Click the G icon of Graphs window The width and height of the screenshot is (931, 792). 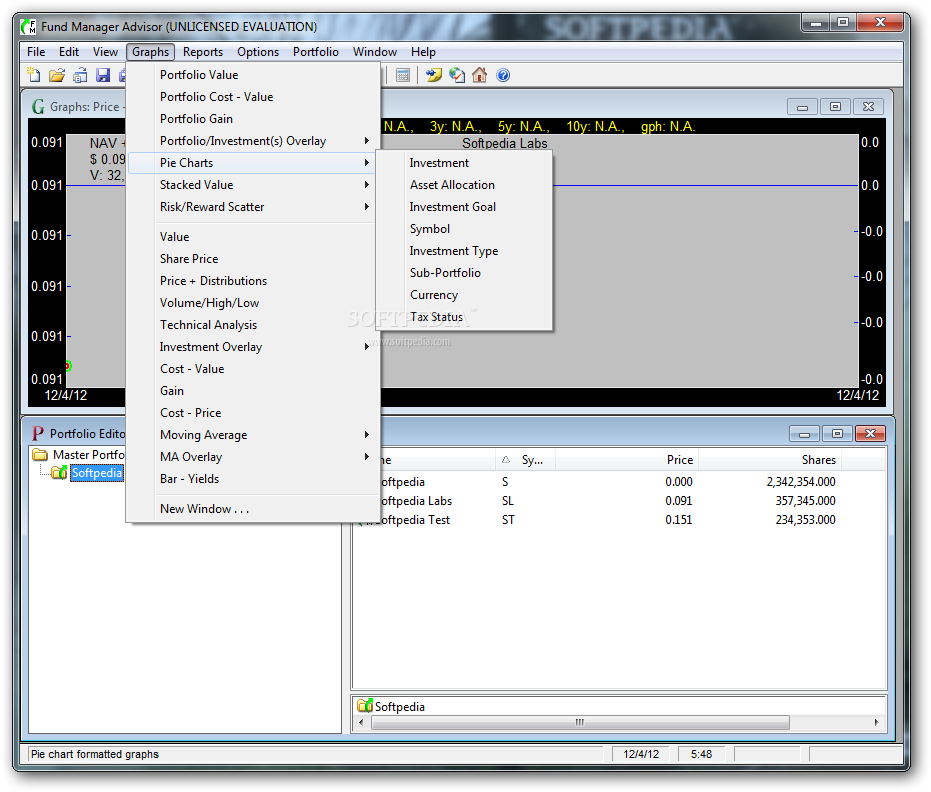[x=39, y=107]
